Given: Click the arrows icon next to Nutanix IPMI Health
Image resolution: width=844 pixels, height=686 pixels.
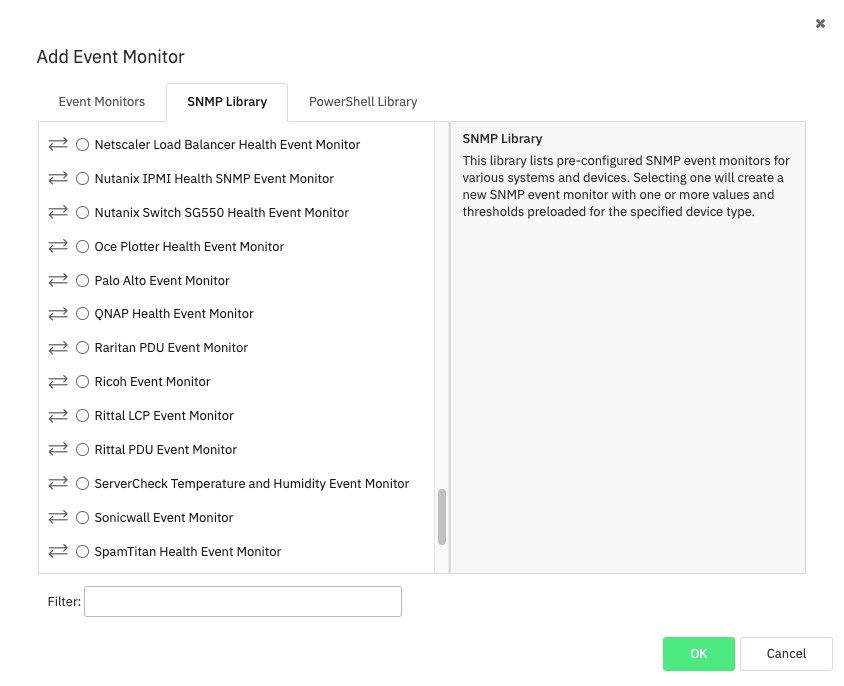Looking at the screenshot, I should tap(58, 178).
